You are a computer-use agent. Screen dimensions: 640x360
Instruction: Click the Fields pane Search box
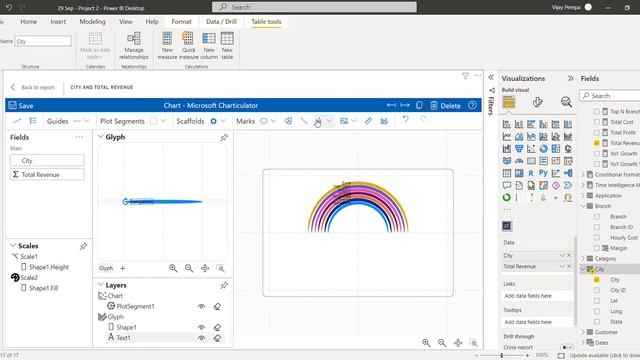coord(610,96)
